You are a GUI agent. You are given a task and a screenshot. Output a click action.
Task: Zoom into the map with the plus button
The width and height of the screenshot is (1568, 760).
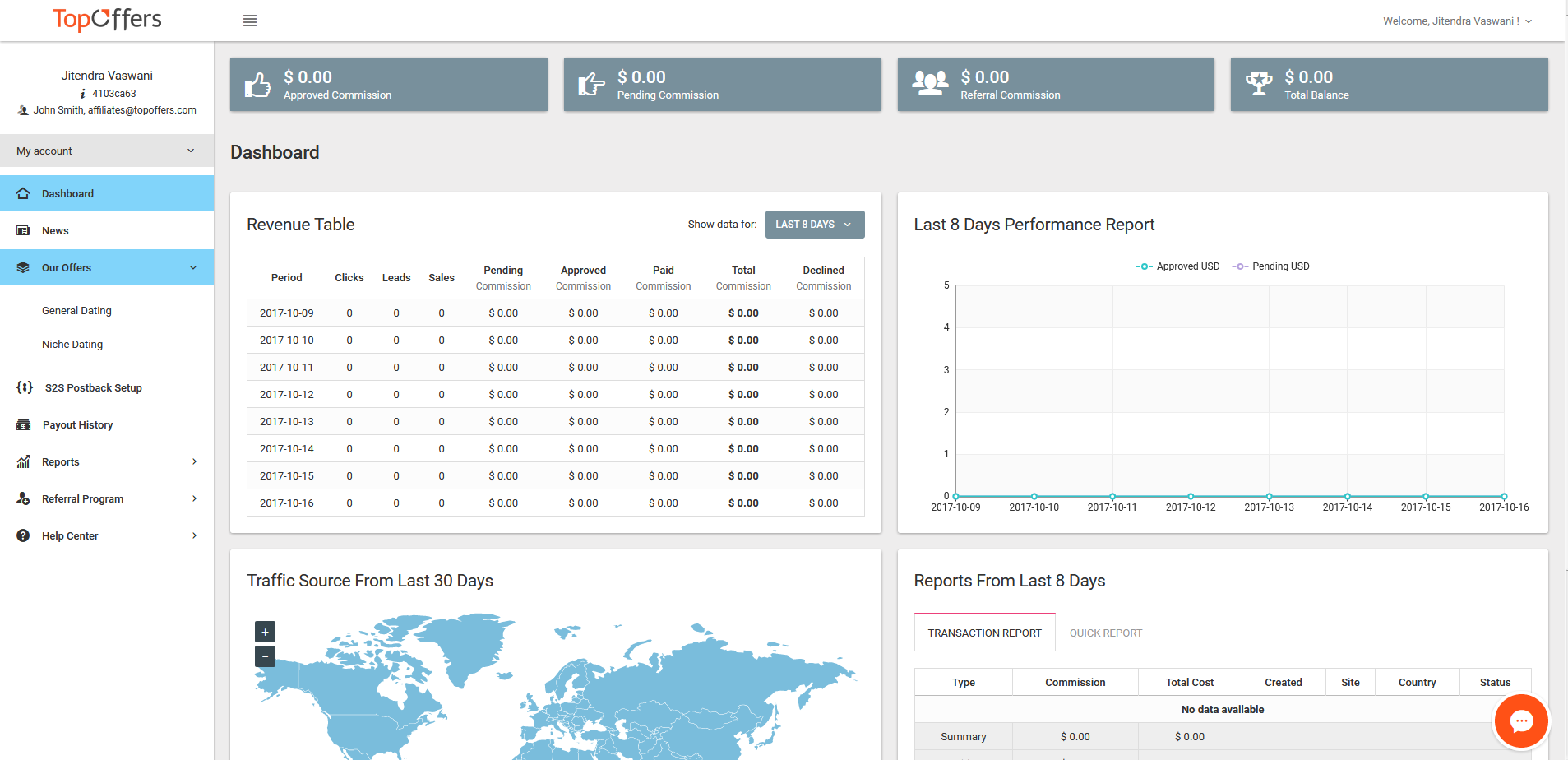264,631
